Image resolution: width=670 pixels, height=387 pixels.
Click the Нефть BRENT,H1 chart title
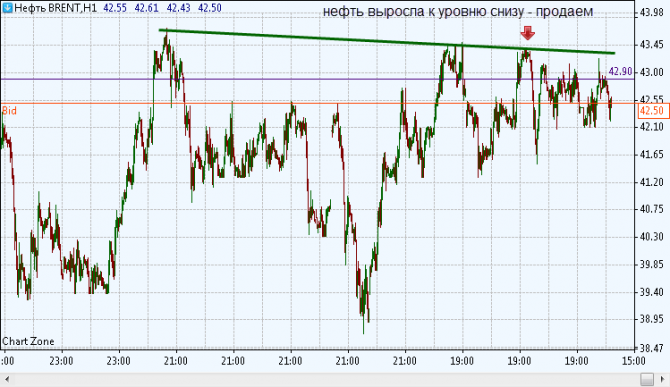click(56, 8)
